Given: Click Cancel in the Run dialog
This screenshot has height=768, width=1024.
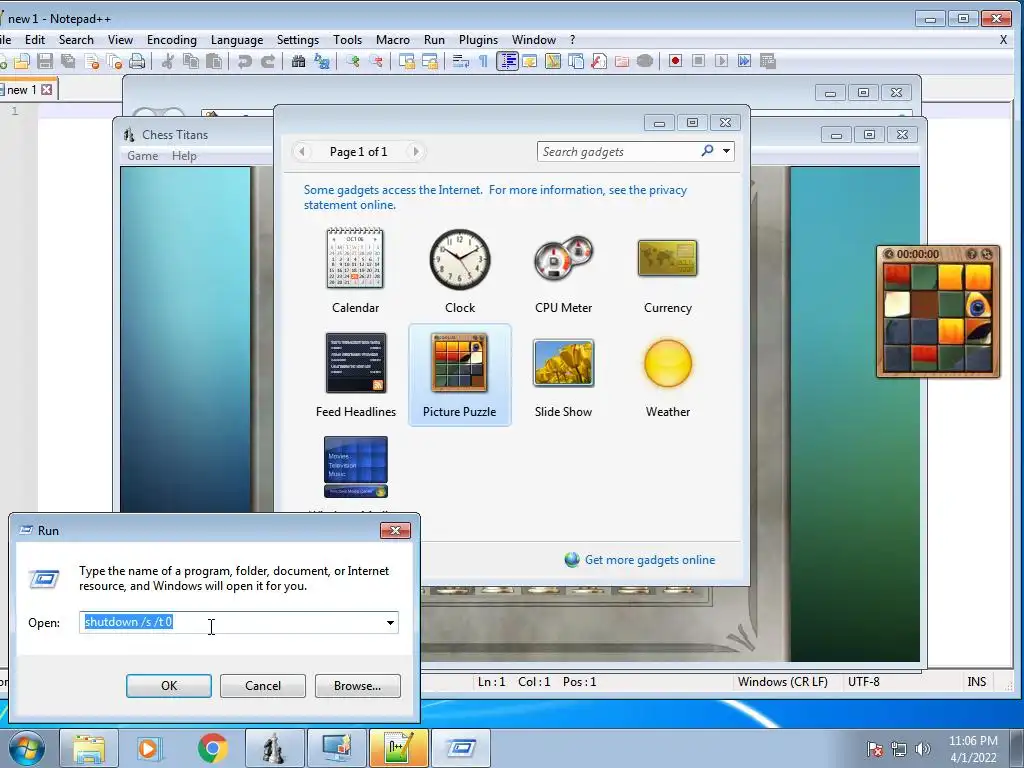Looking at the screenshot, I should (263, 686).
